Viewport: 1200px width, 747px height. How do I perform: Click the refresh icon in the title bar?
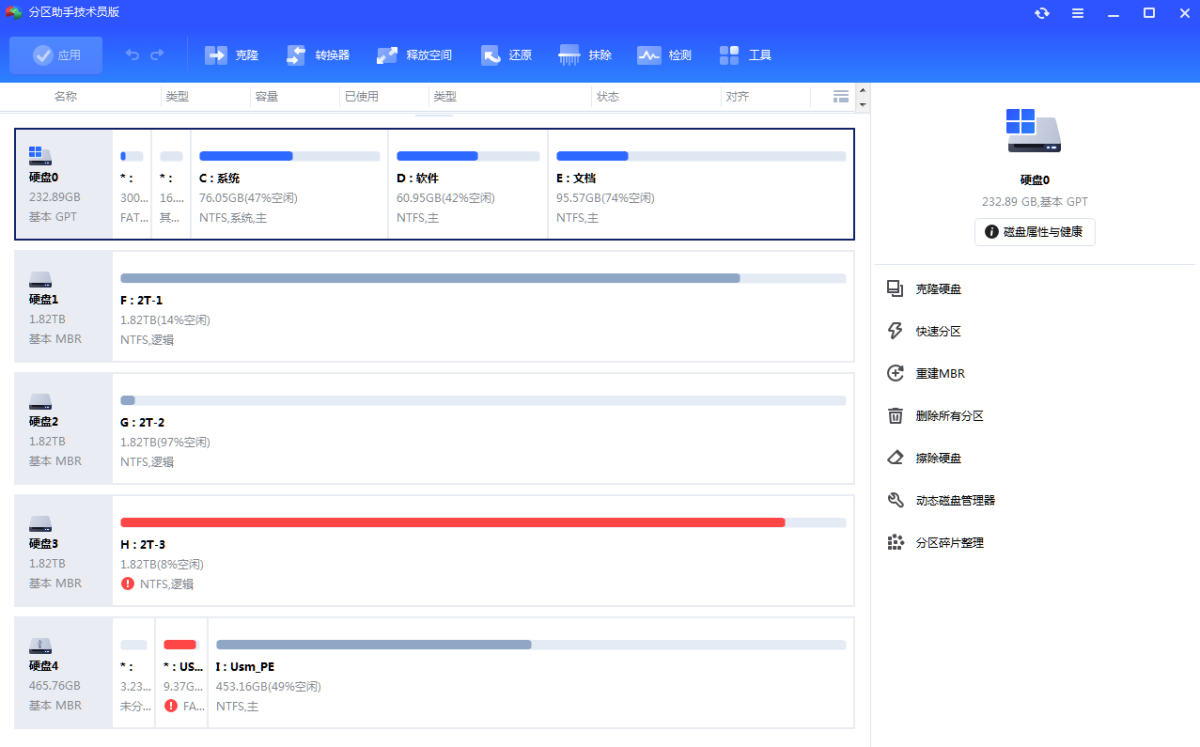point(1042,13)
